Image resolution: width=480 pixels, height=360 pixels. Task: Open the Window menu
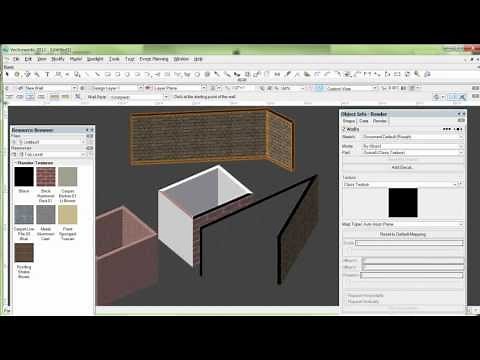(181, 59)
